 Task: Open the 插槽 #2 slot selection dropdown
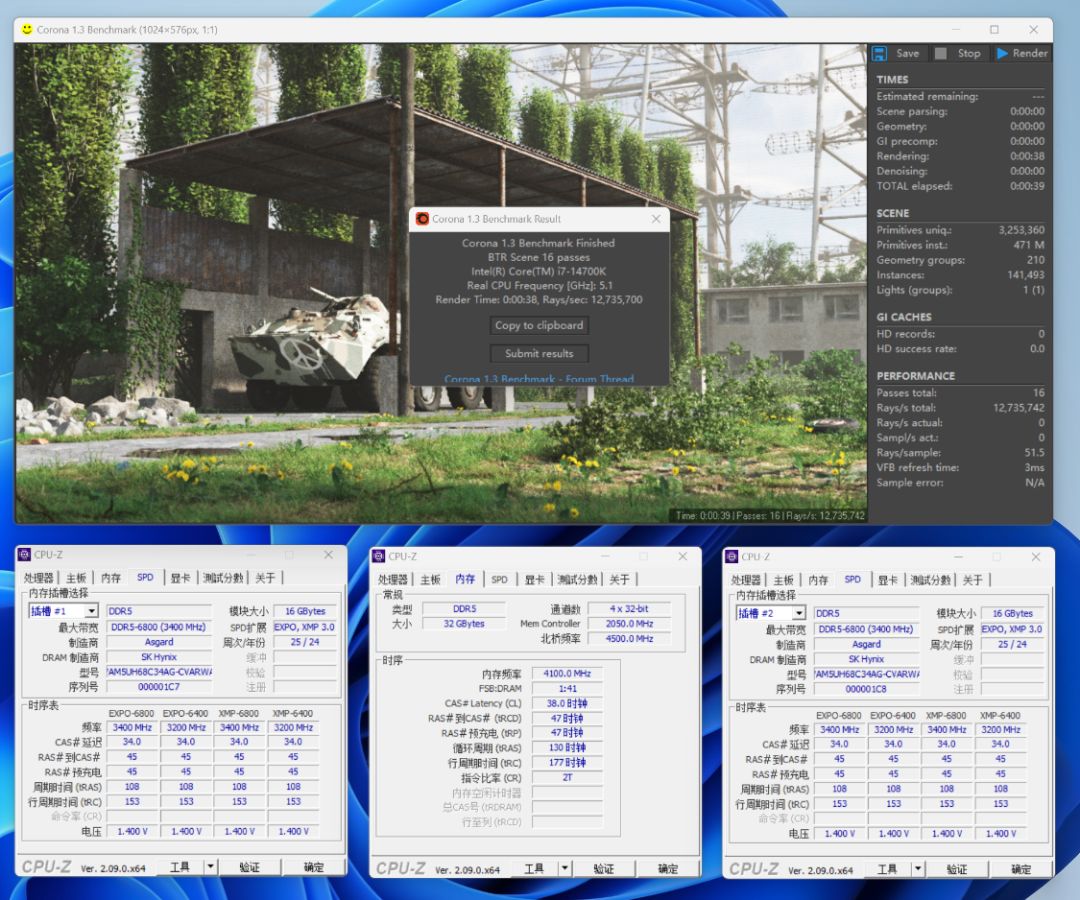798,613
